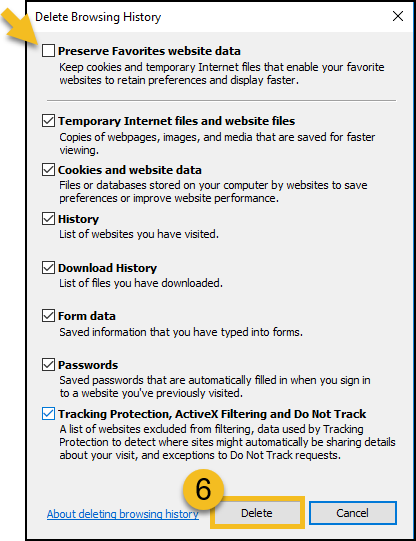This screenshot has height=541, width=416.
Task: Uncheck the Download History checkbox
Action: click(48, 267)
